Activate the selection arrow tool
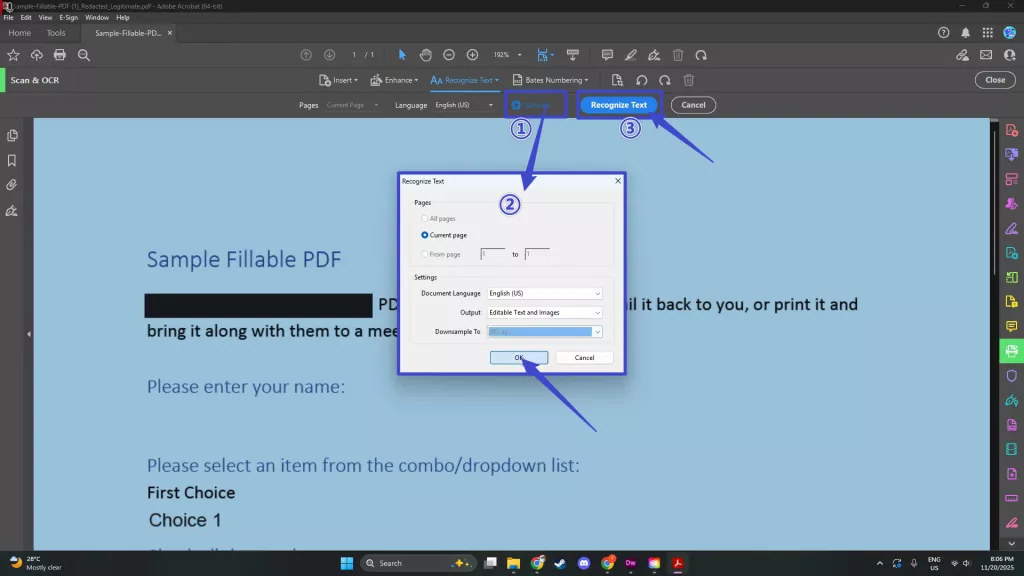The height and width of the screenshot is (576, 1024). click(402, 55)
